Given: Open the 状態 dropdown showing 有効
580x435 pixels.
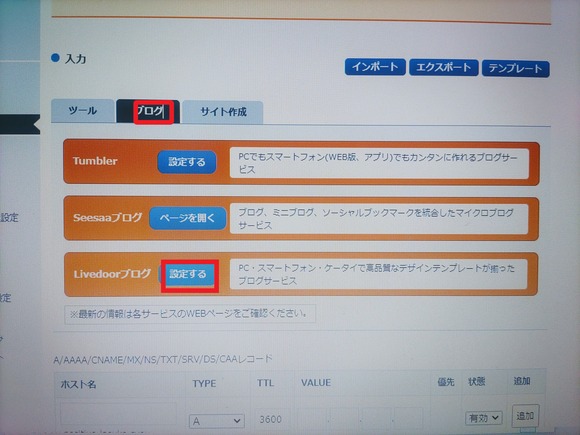Looking at the screenshot, I should point(483,418).
